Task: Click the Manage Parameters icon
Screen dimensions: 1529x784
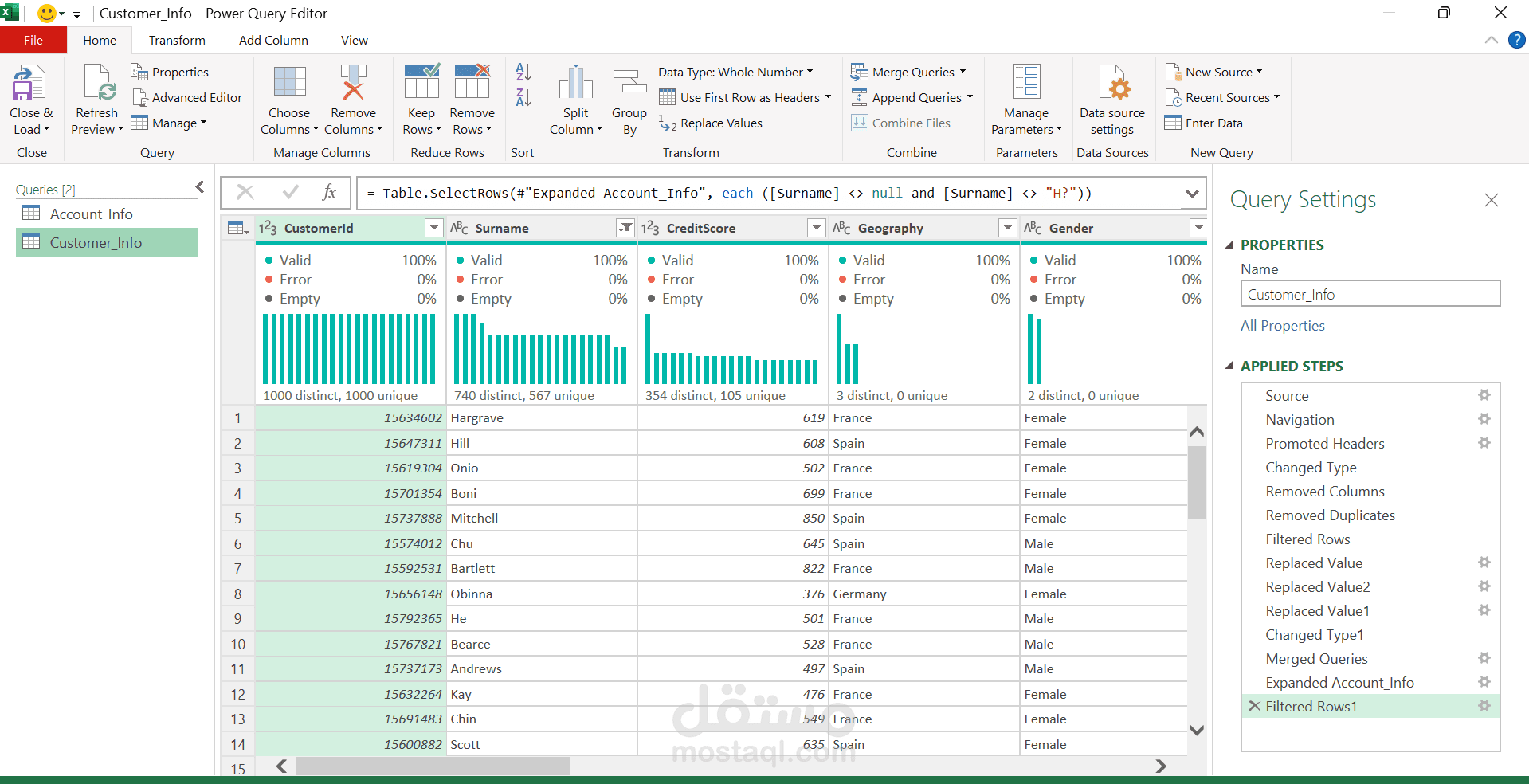Action: coord(1026,83)
